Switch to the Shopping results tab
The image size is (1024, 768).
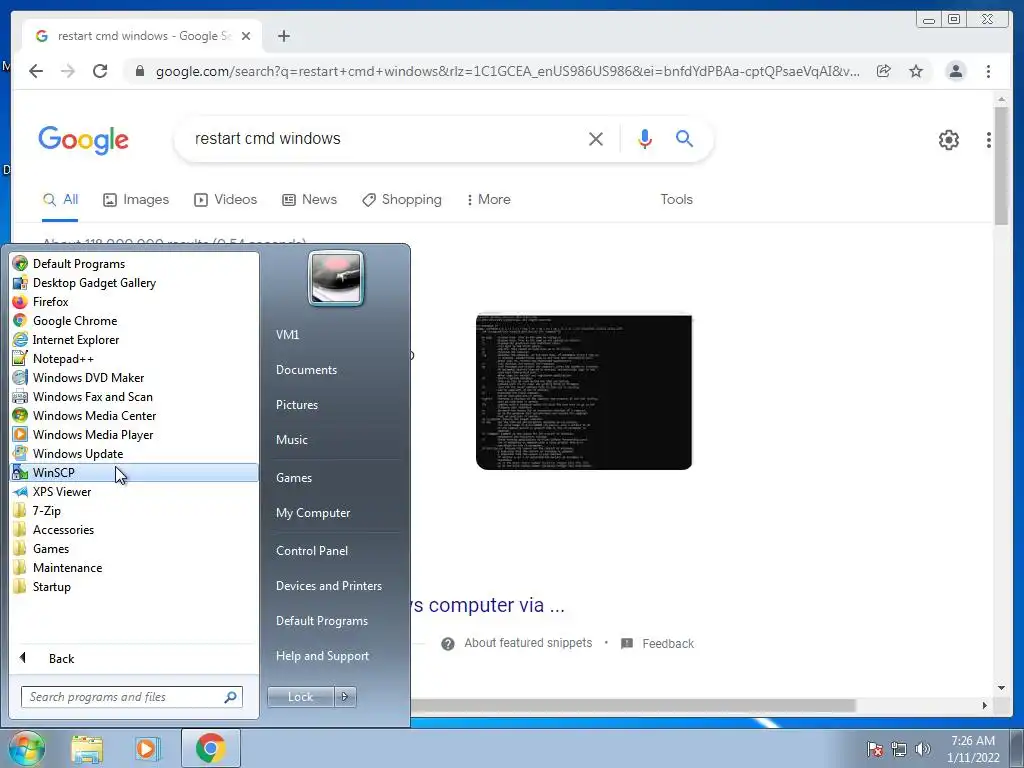point(402,199)
